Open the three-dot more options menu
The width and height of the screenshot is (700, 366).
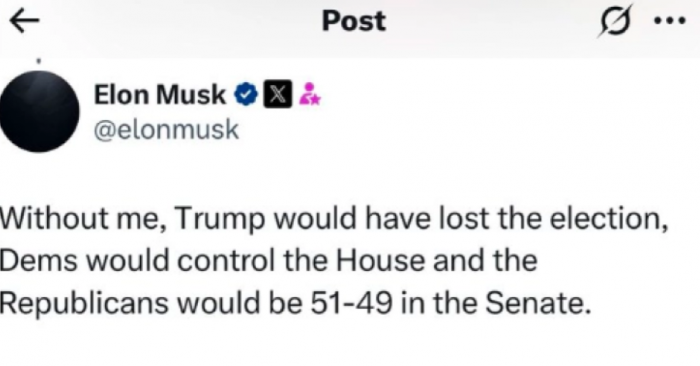pos(669,21)
